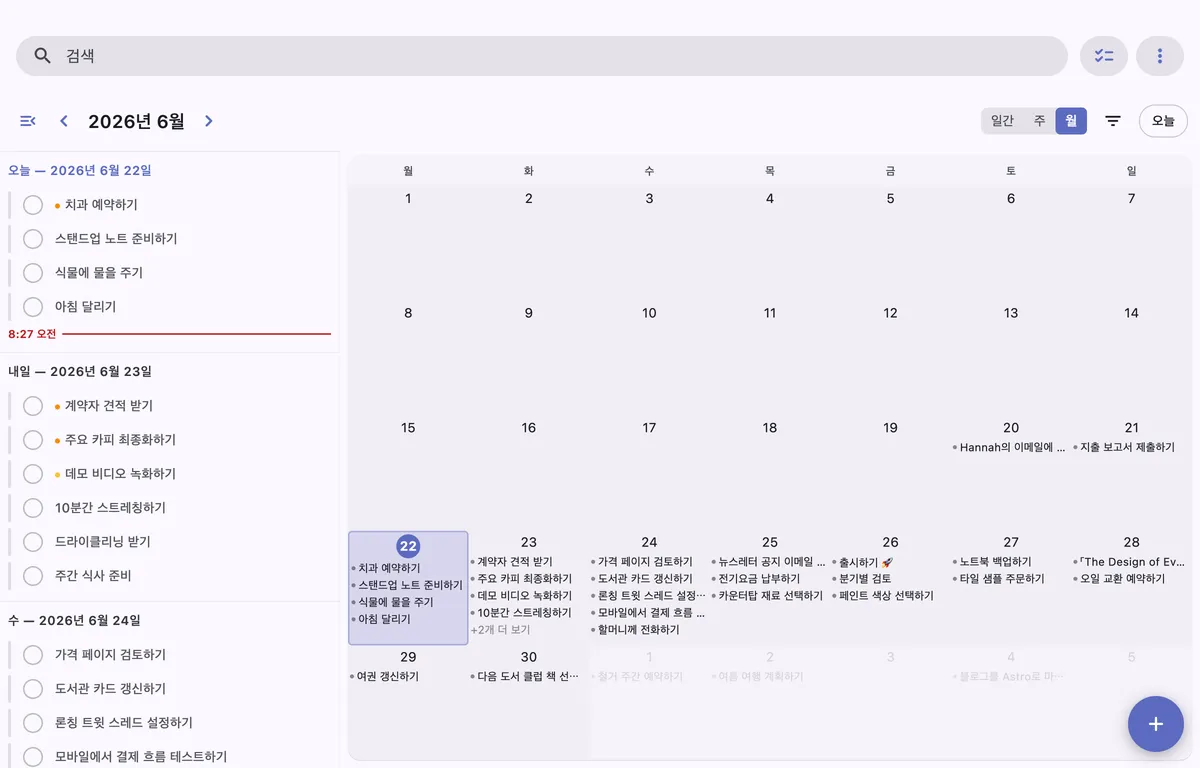
Task: Select the 오늘 — 2026년 6월 22일 header
Action: click(x=80, y=171)
